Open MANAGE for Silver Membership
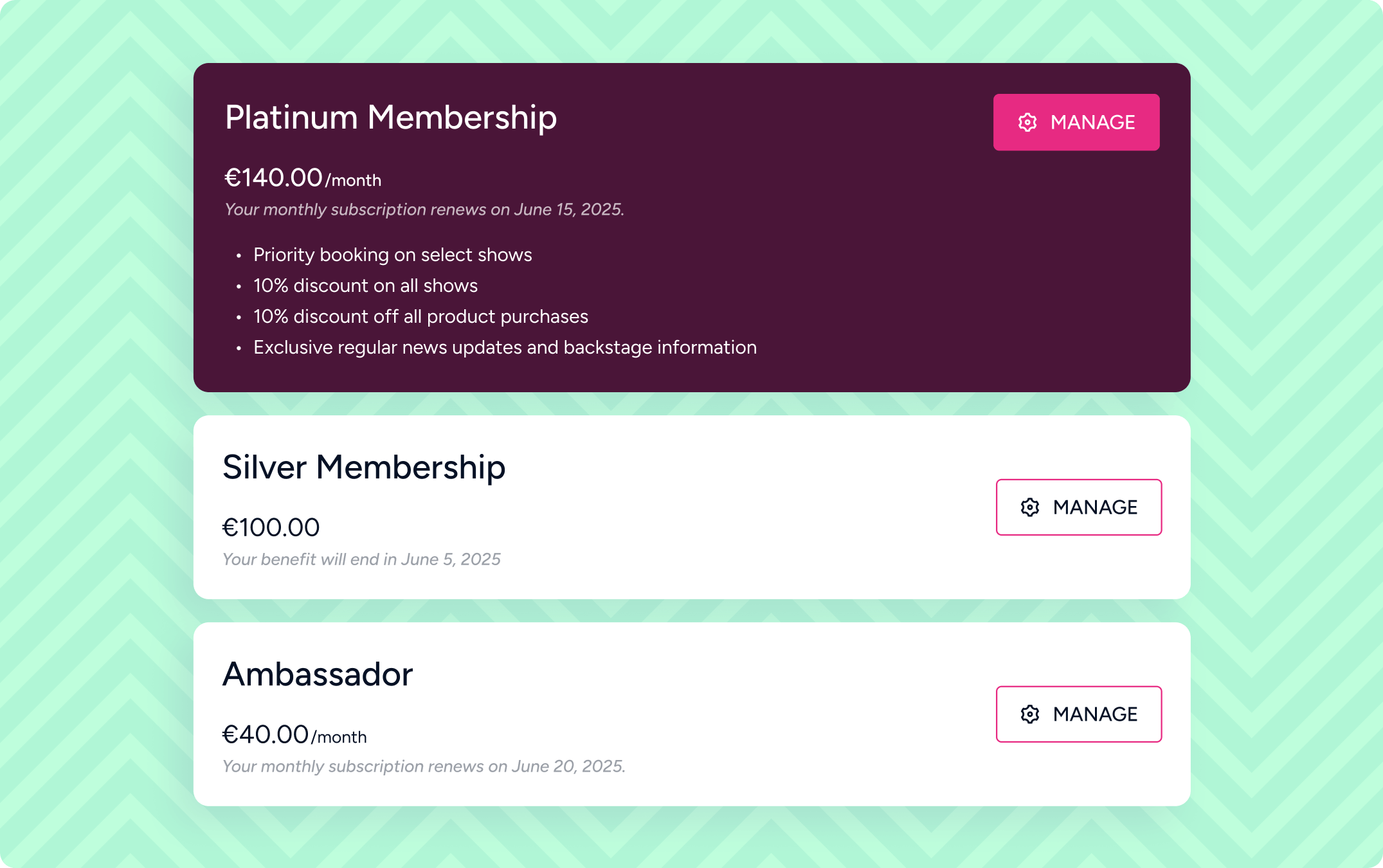 (x=1078, y=507)
